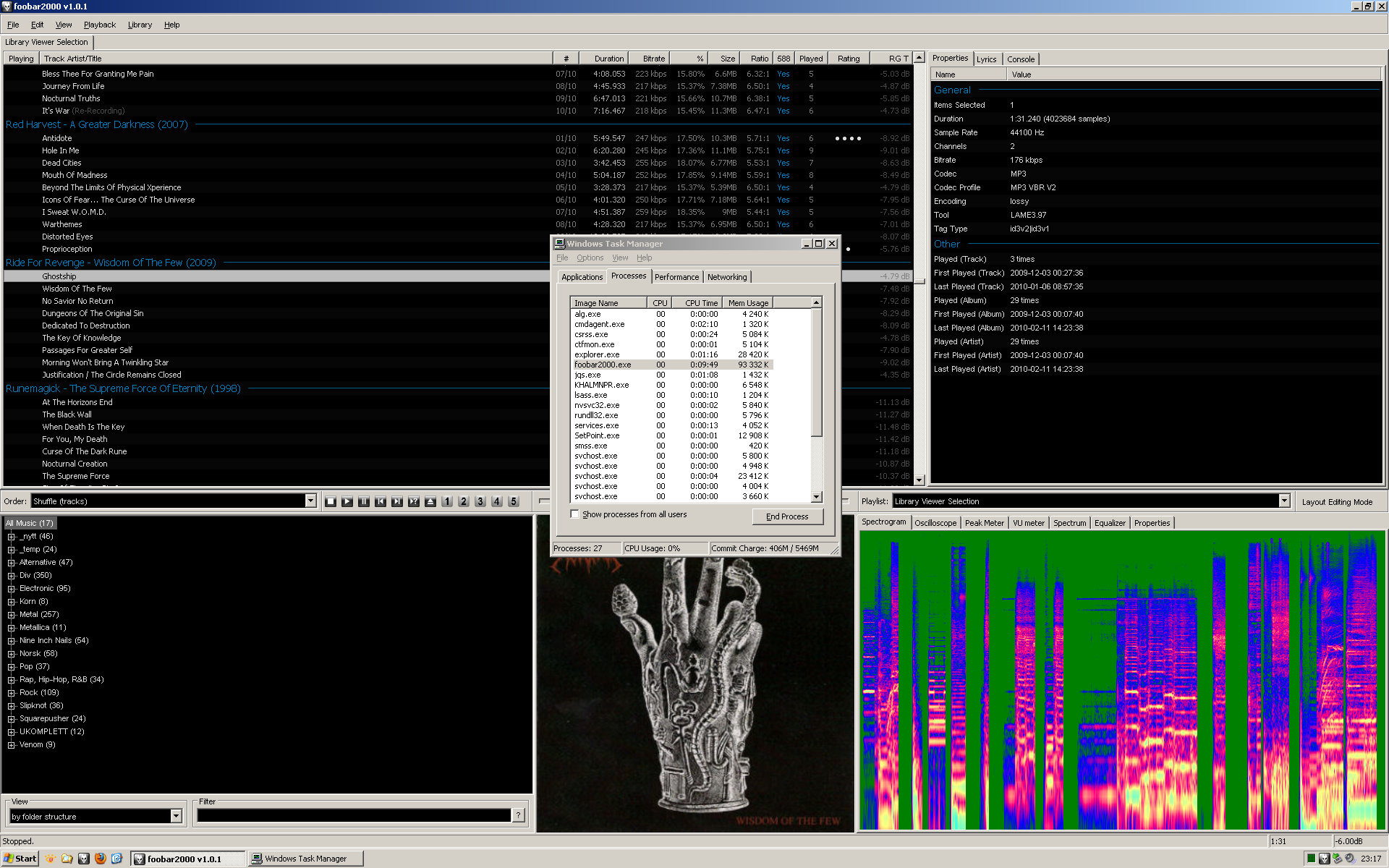This screenshot has height=868, width=1389.
Task: Enable Show processes from all users
Action: (x=575, y=514)
